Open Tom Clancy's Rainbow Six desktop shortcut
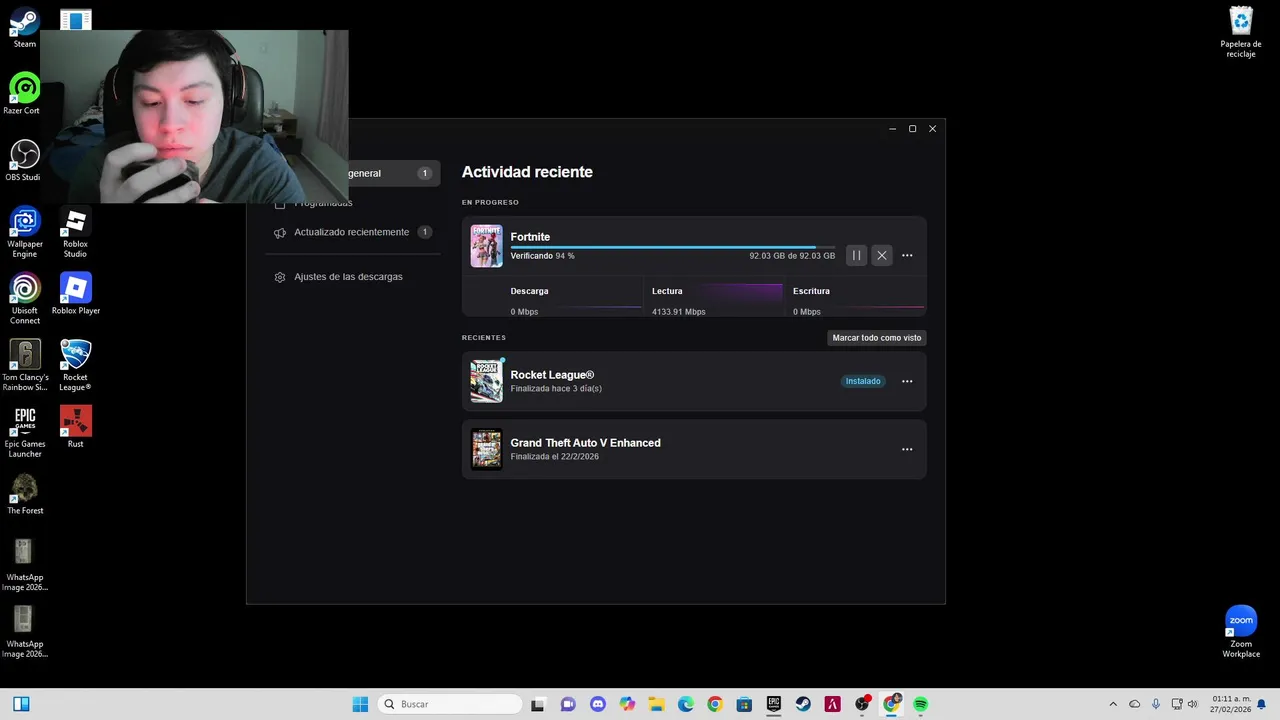The height and width of the screenshot is (720, 1280). pos(25,366)
